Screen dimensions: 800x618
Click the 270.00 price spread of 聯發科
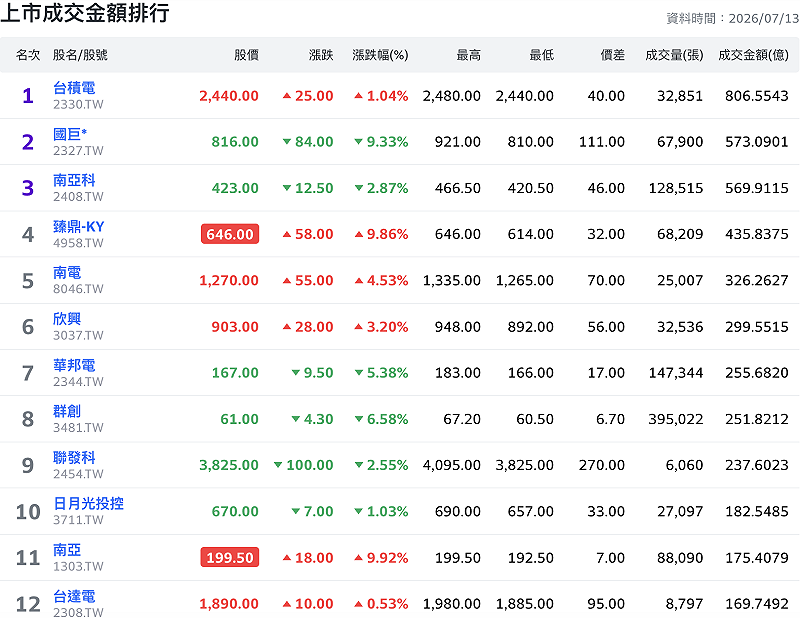pos(602,465)
